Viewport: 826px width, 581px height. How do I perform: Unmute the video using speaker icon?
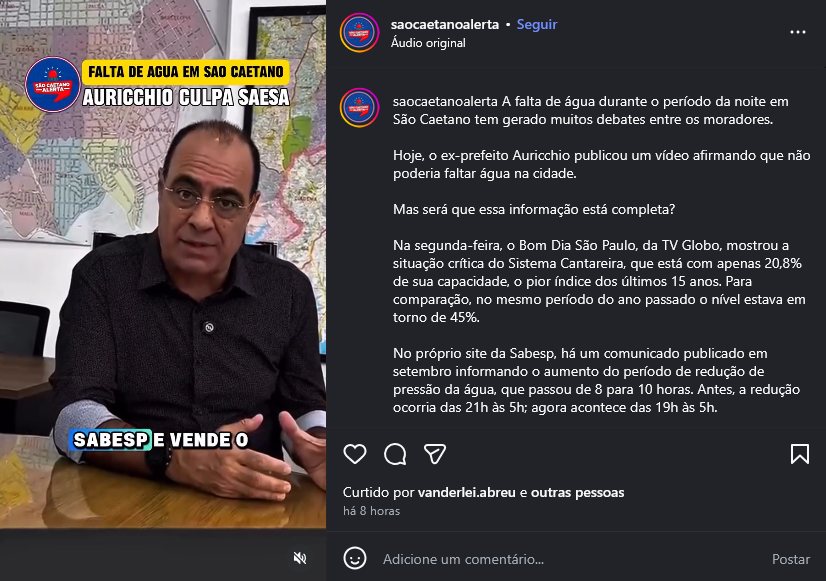(x=300, y=558)
